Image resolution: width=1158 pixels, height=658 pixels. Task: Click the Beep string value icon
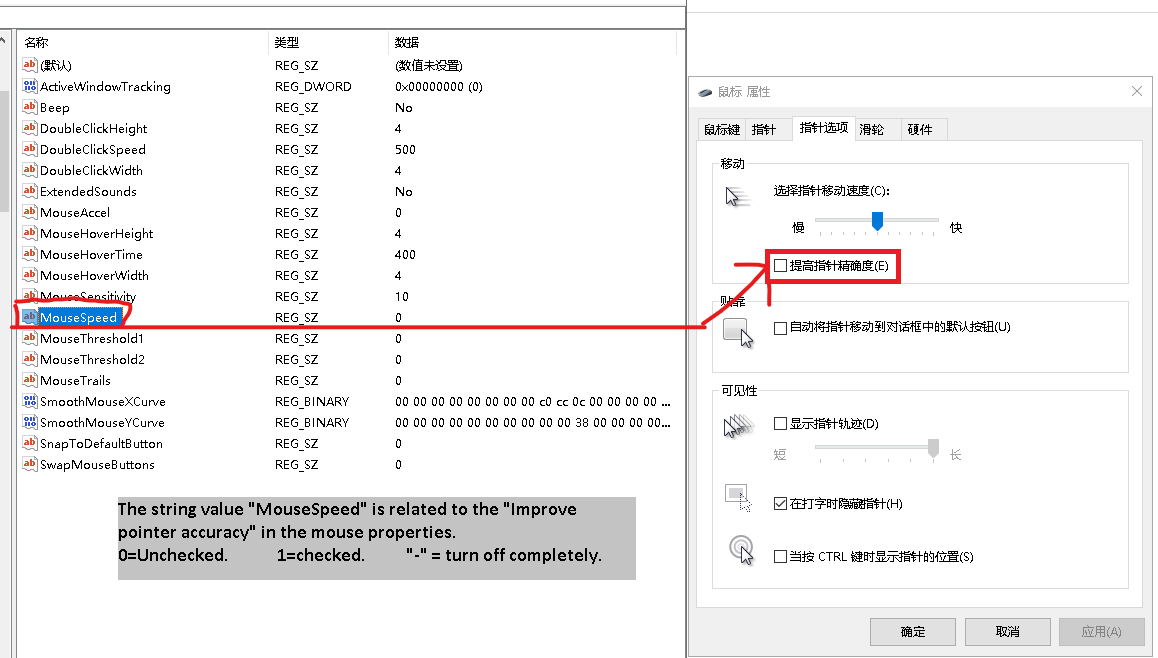29,108
